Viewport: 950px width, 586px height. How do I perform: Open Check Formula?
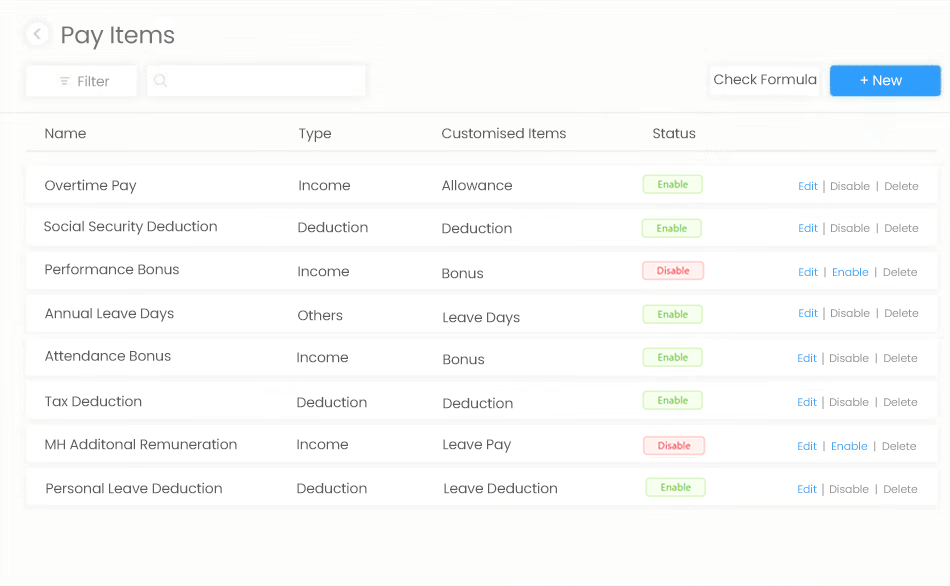[x=765, y=80]
